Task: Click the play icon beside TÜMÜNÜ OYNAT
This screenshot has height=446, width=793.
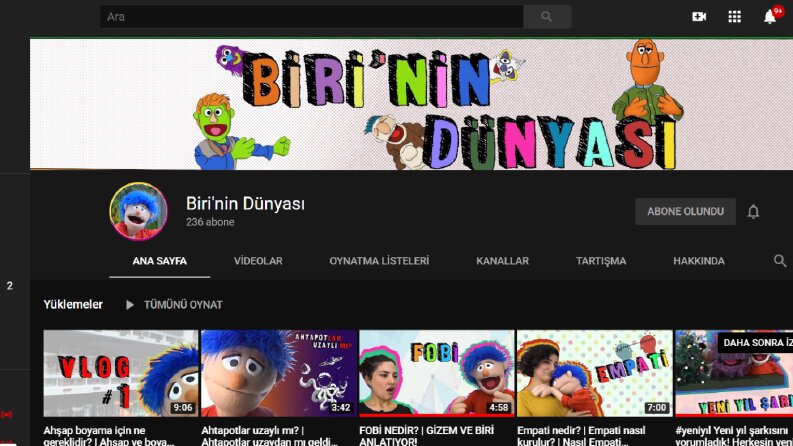Action: [x=130, y=305]
